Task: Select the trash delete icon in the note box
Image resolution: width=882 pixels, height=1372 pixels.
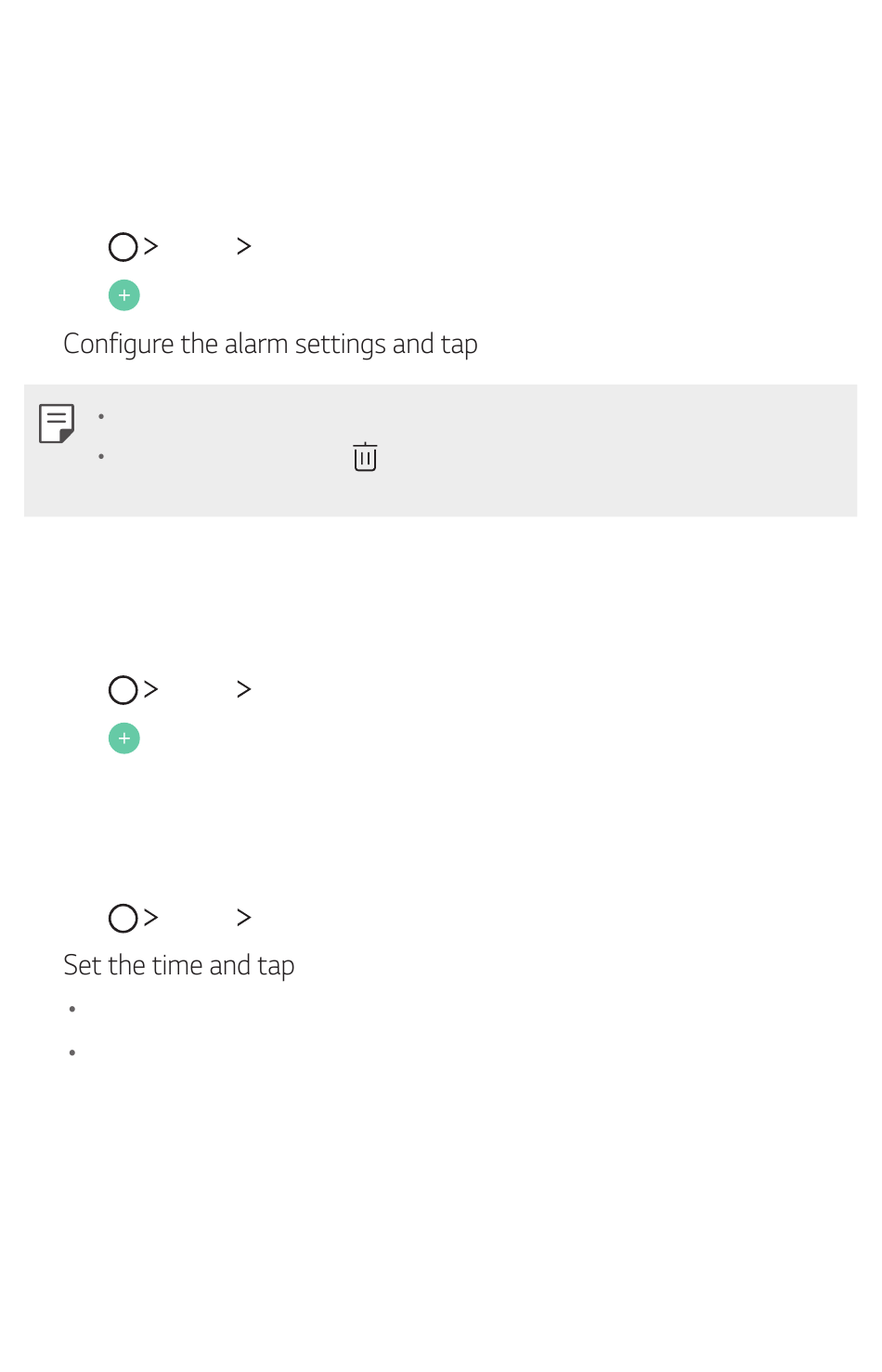Action: (365, 457)
